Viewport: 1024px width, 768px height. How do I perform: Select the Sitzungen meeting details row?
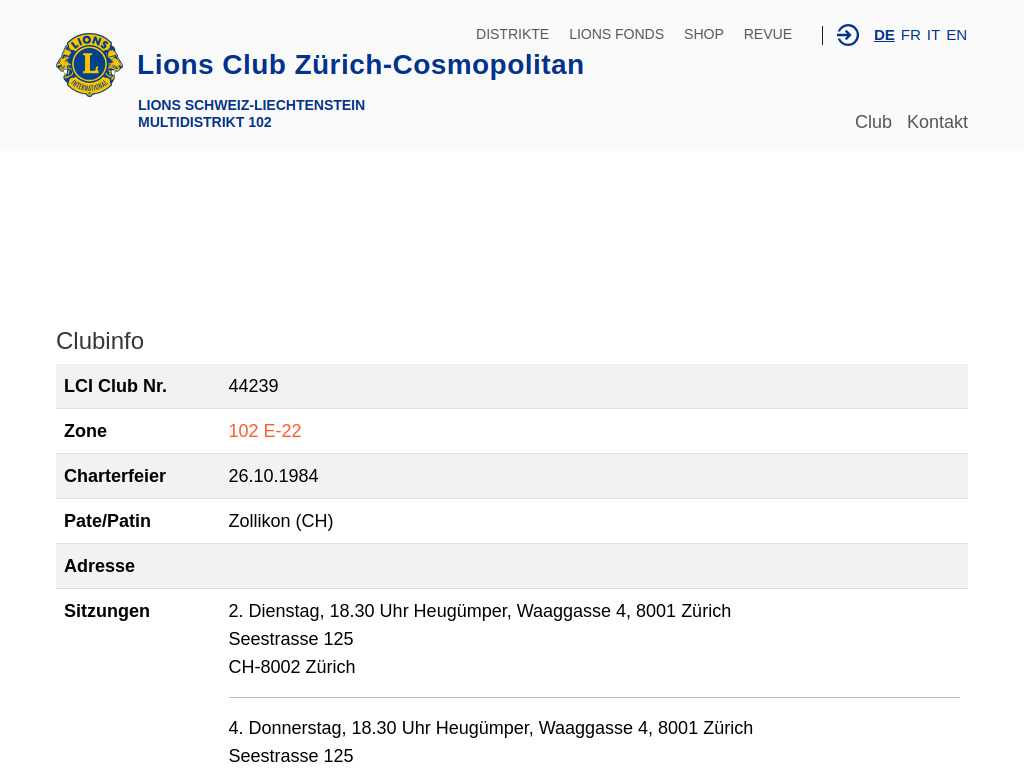point(480,611)
